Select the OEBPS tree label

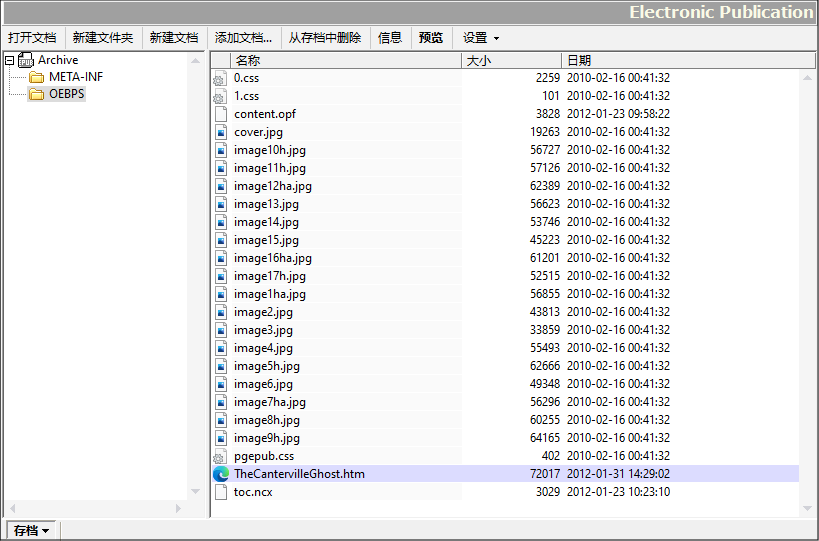66,94
